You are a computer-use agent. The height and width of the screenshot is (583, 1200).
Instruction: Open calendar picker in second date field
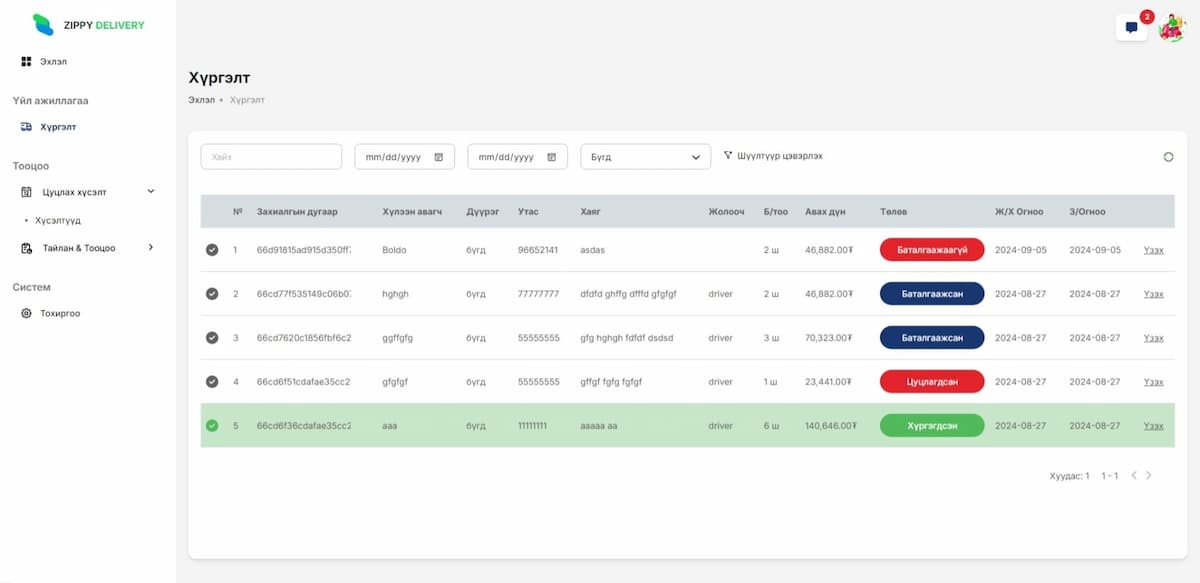552,157
